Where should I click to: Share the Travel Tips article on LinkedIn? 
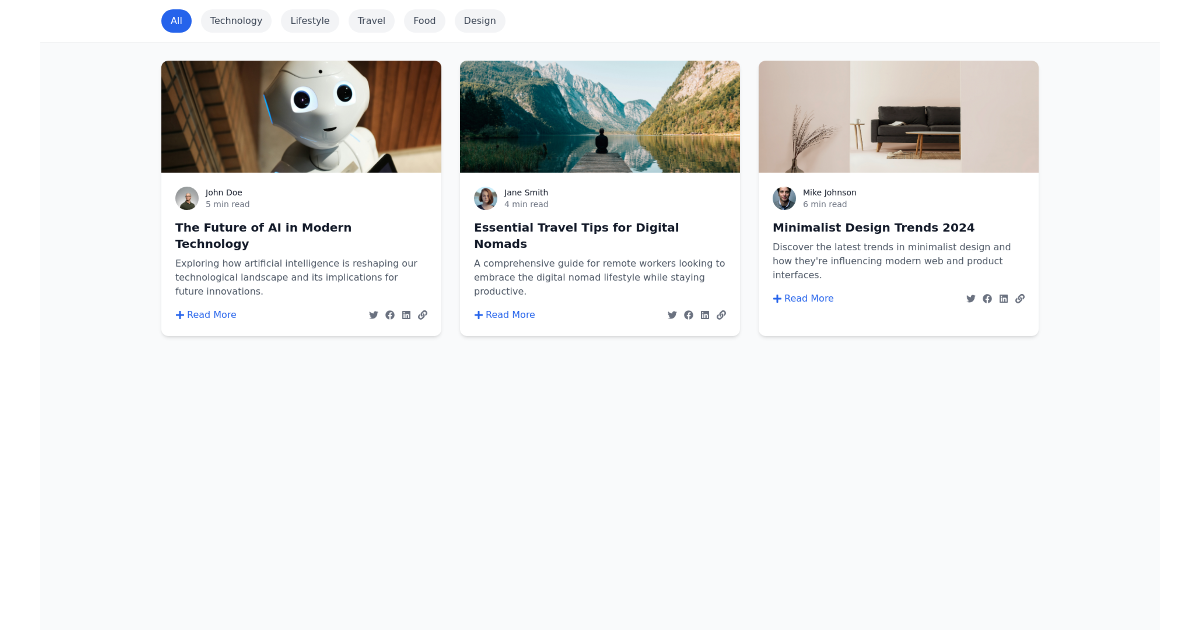(x=705, y=314)
